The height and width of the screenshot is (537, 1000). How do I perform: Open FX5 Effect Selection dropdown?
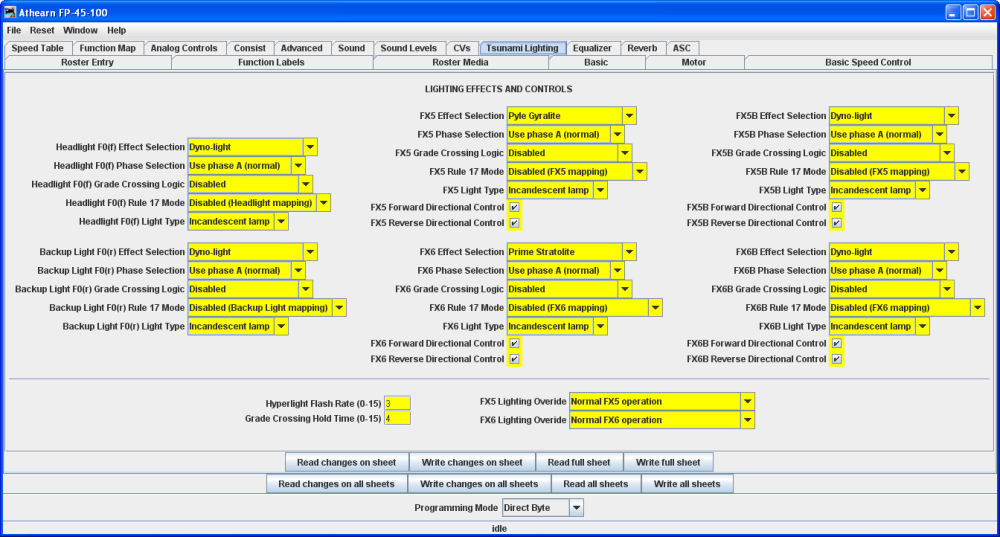pos(629,116)
